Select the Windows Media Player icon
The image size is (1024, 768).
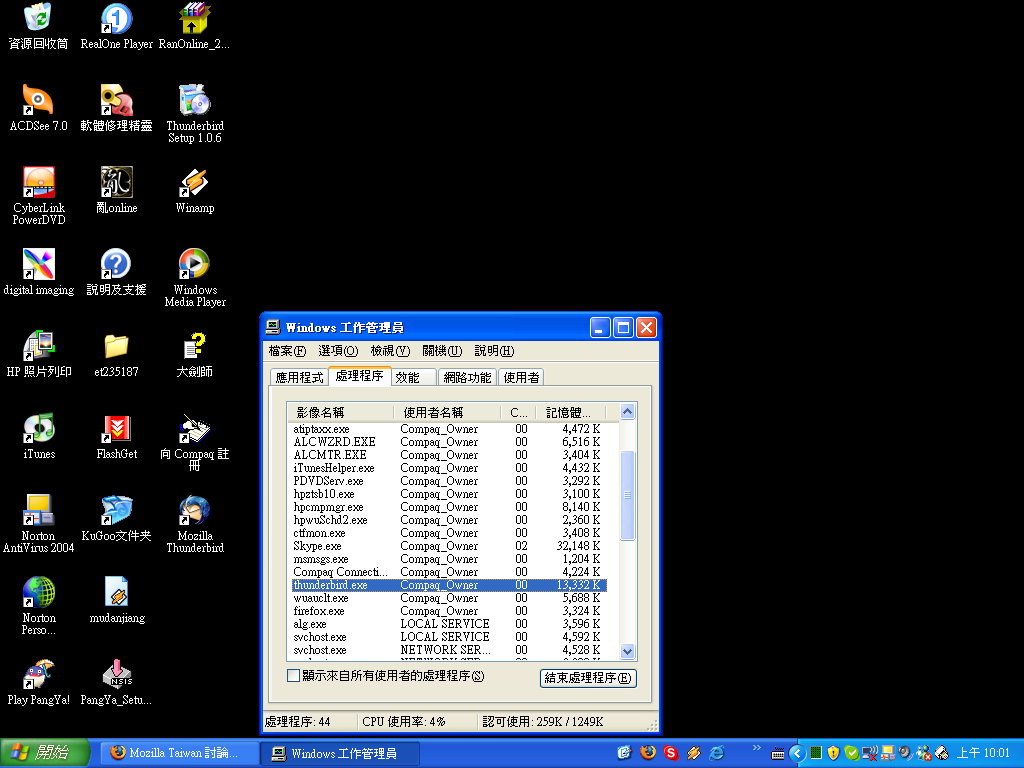[194, 265]
